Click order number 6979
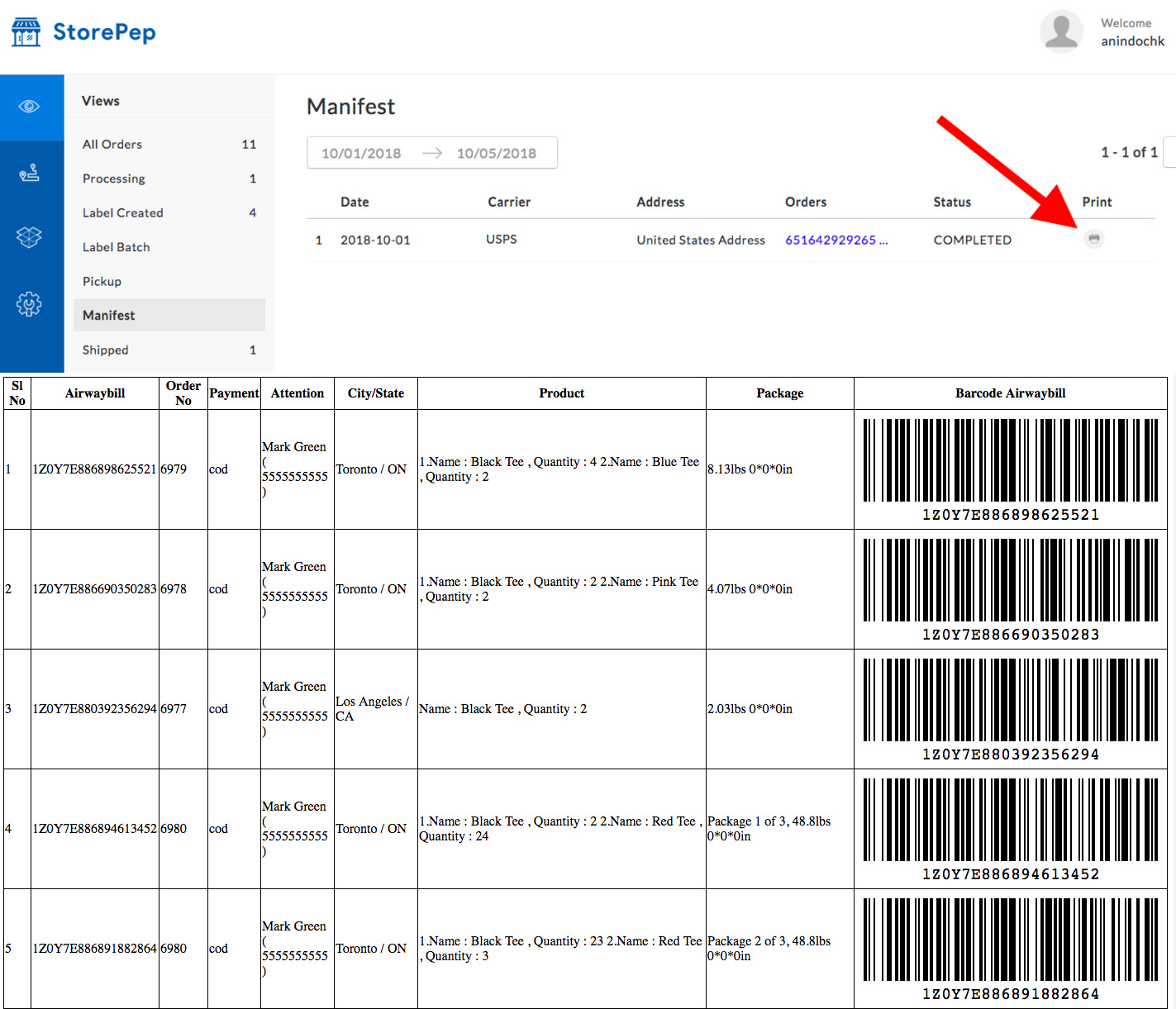Viewport: 1176px width, 1009px height. [174, 469]
